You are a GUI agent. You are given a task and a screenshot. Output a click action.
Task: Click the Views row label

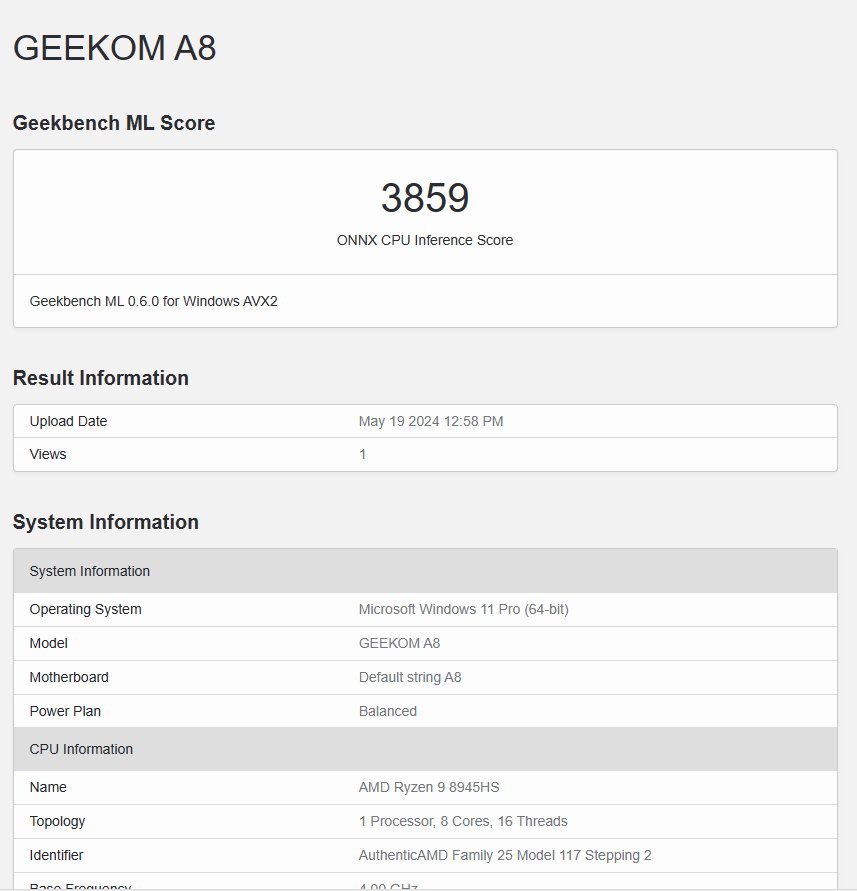tap(48, 454)
